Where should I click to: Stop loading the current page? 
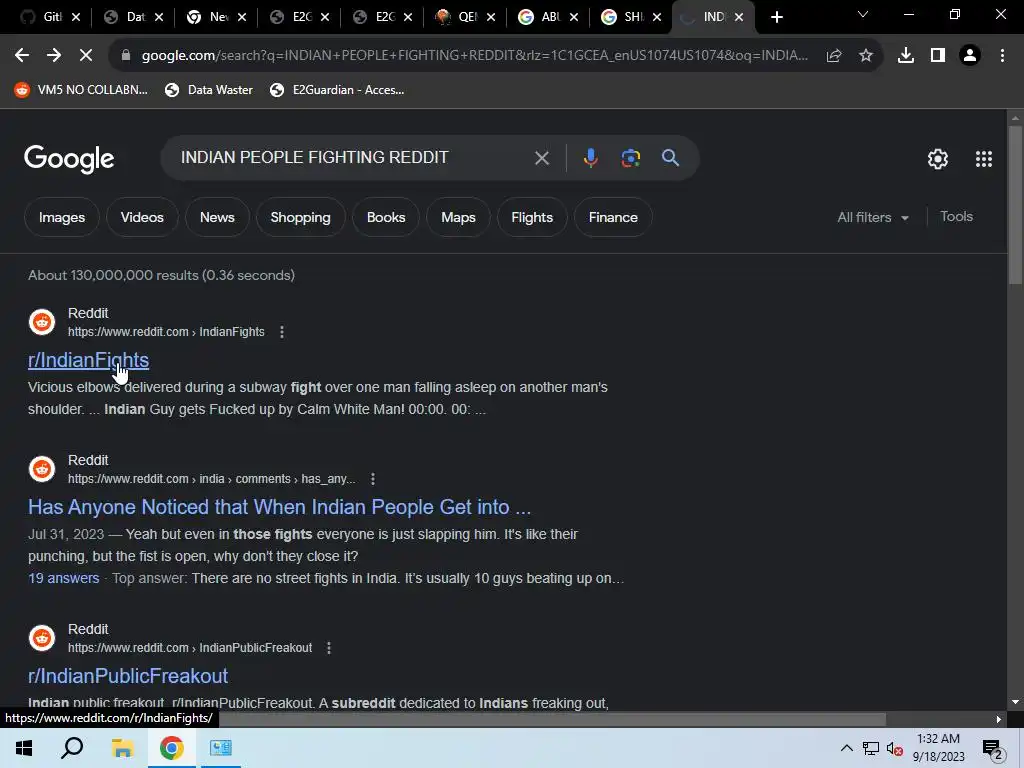[86, 56]
